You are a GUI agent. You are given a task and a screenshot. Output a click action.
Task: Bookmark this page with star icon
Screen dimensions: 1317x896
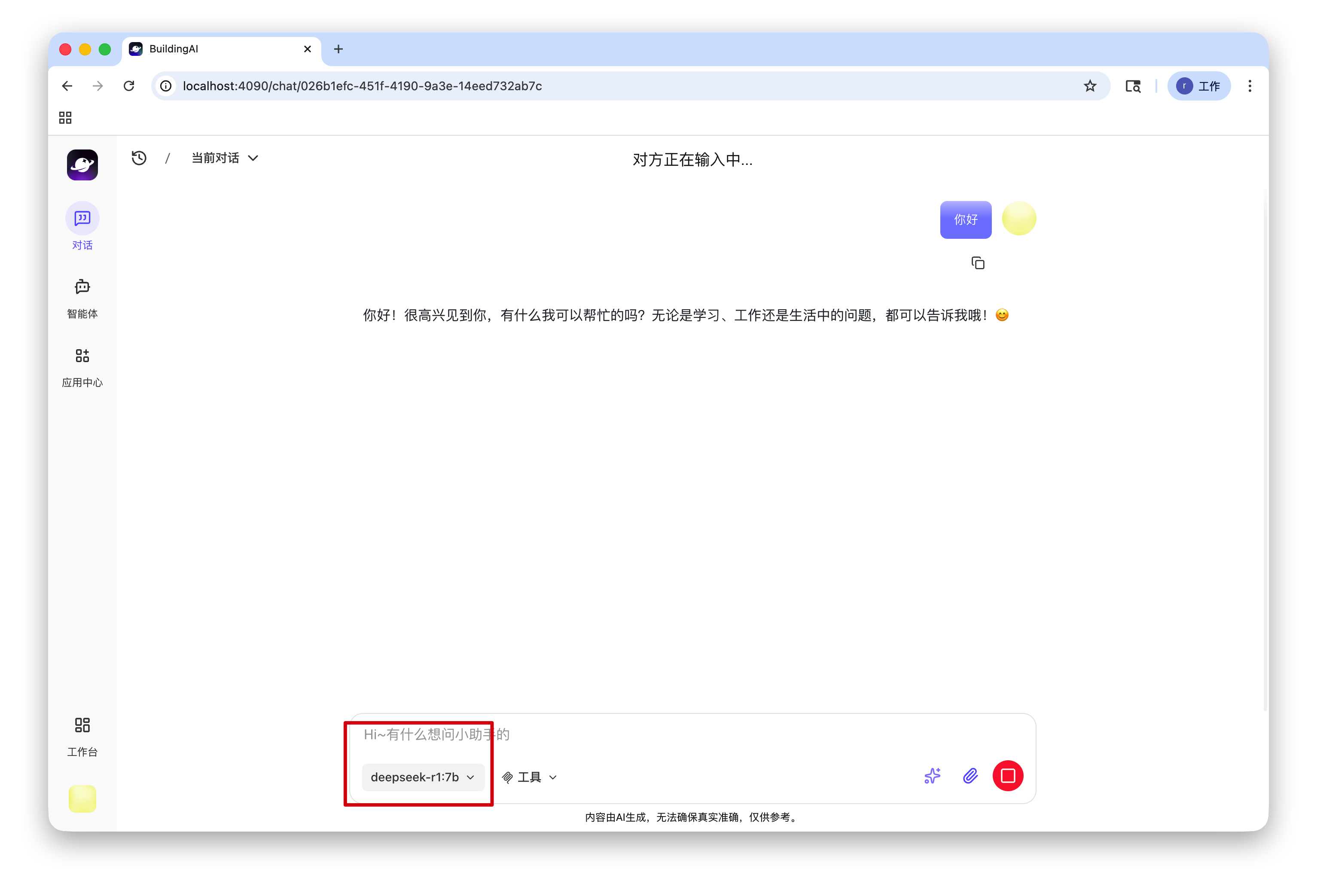(x=1090, y=86)
